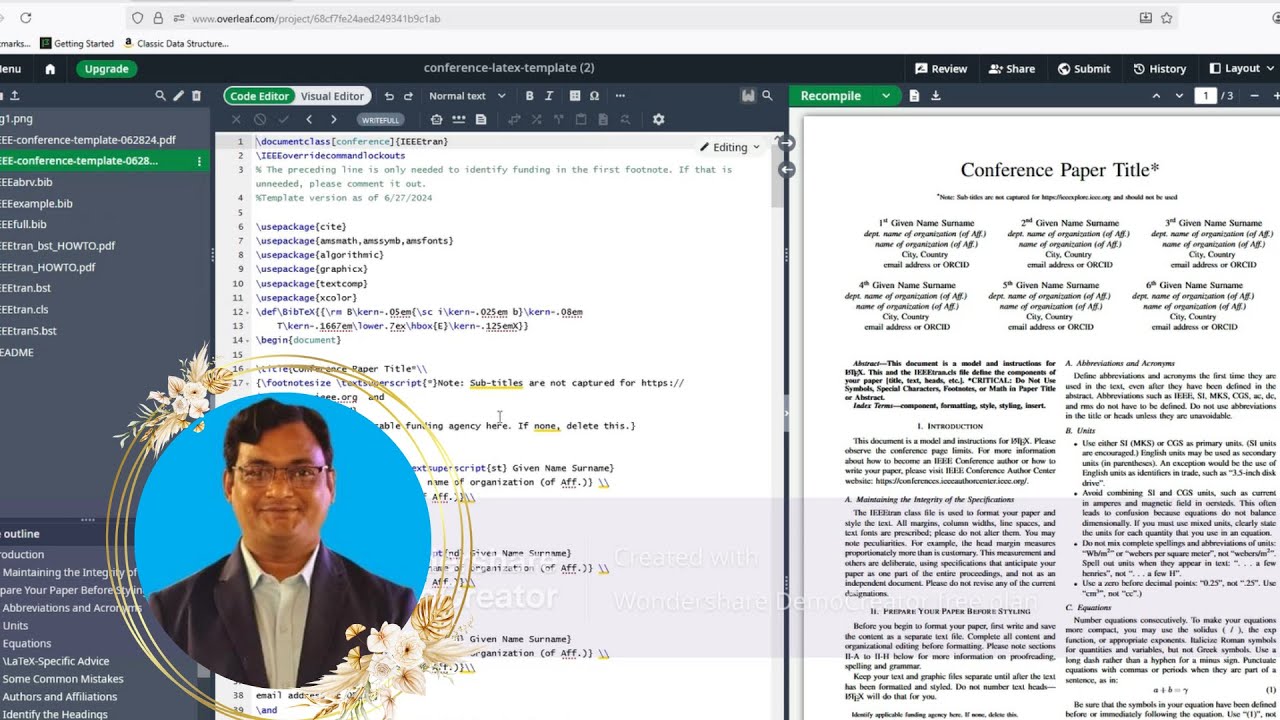Open search in the code editor
Viewport: 1280px width, 720px height.
(767, 96)
